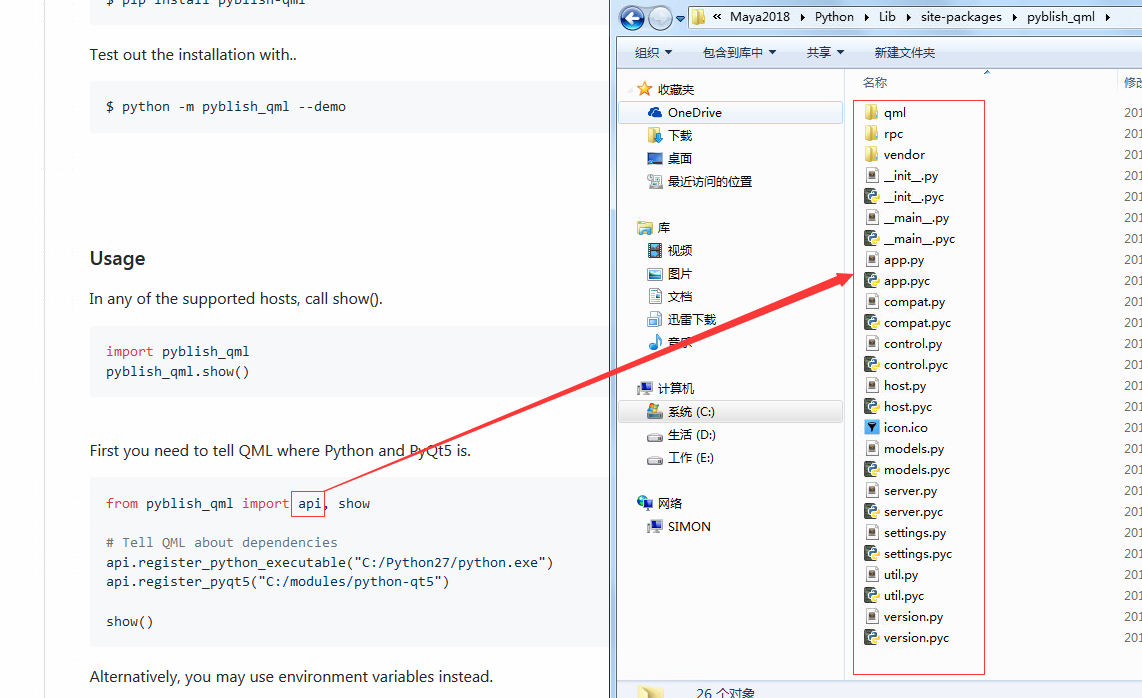Select the rpc folder icon

pyautogui.click(x=872, y=133)
